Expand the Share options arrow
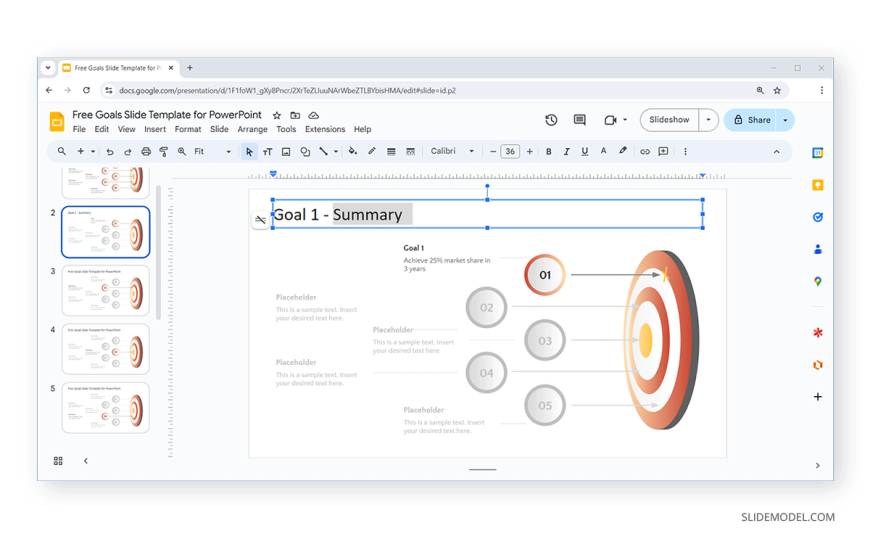 tap(785, 120)
